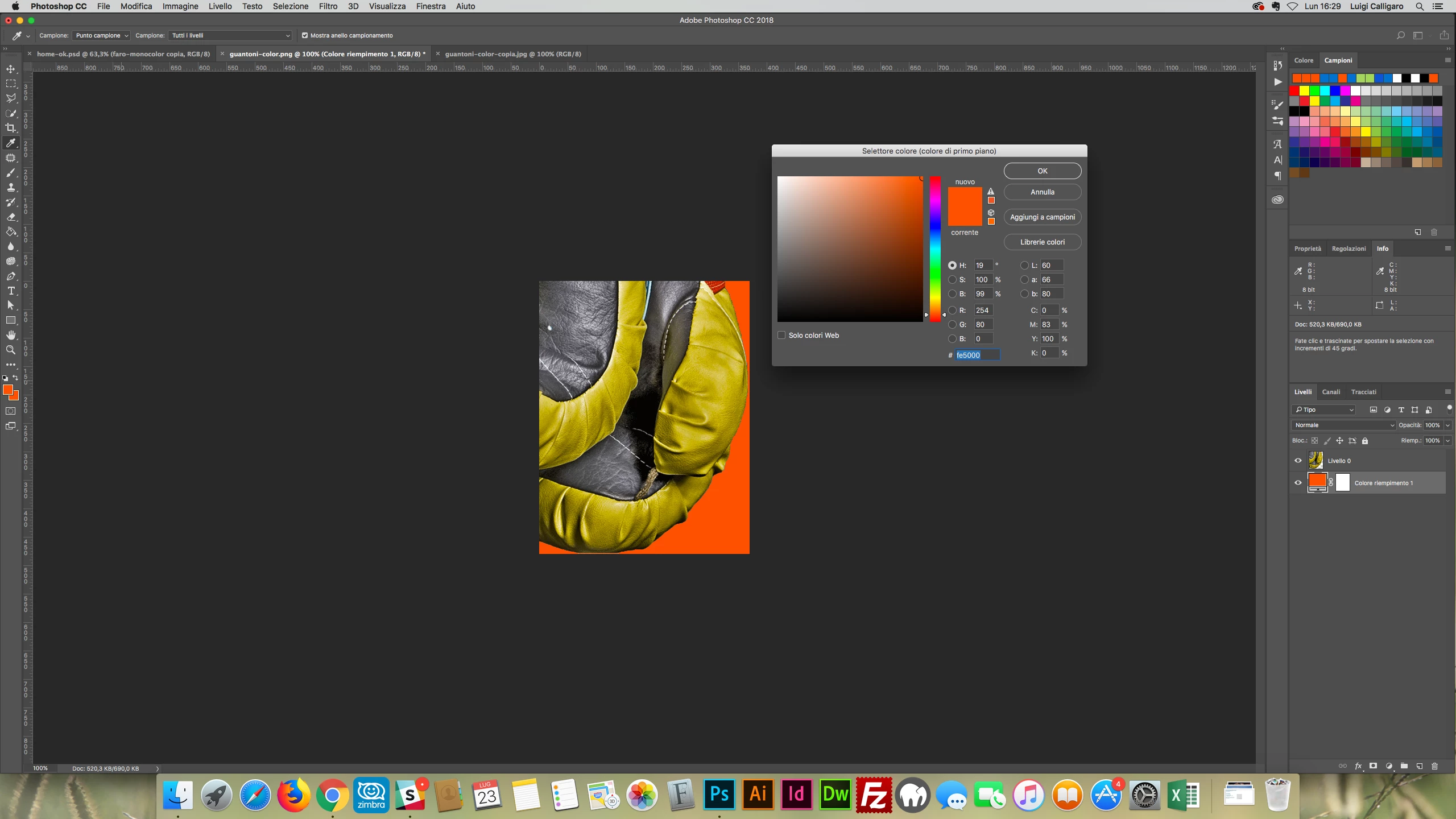Click Annulla in color picker
1456x819 pixels.
tap(1042, 192)
